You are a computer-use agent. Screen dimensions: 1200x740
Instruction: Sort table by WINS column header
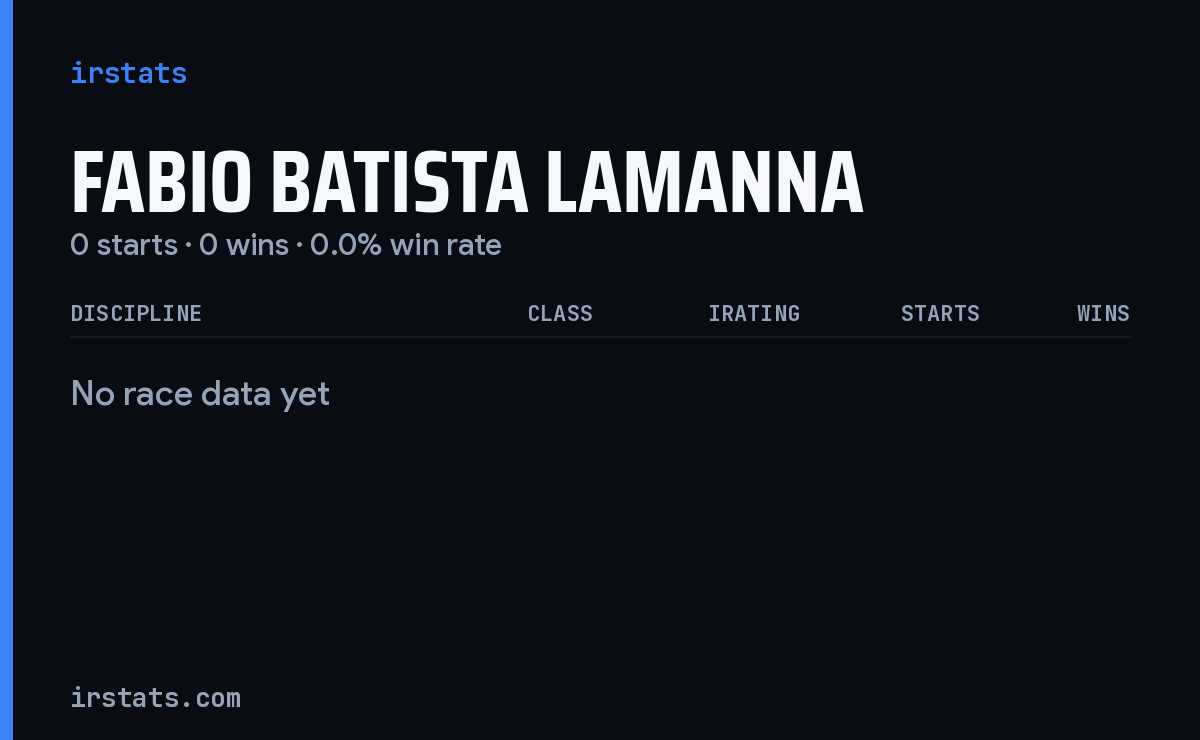tap(1103, 313)
